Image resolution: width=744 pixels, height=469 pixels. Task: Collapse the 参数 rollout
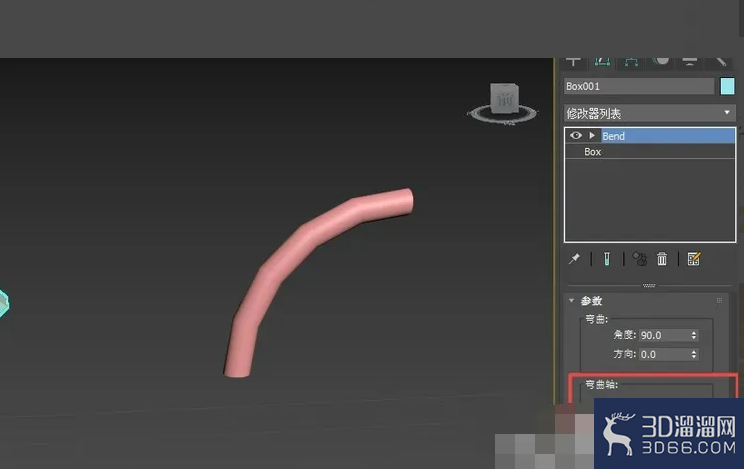click(571, 300)
